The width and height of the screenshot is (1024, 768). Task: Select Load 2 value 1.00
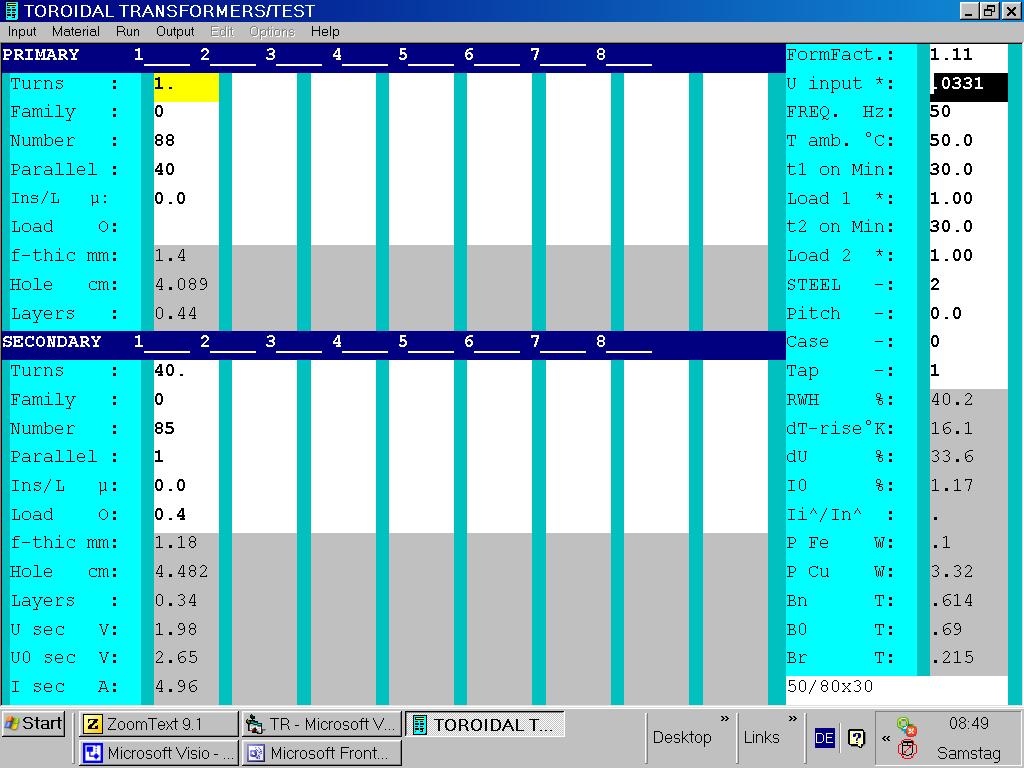[x=968, y=255]
